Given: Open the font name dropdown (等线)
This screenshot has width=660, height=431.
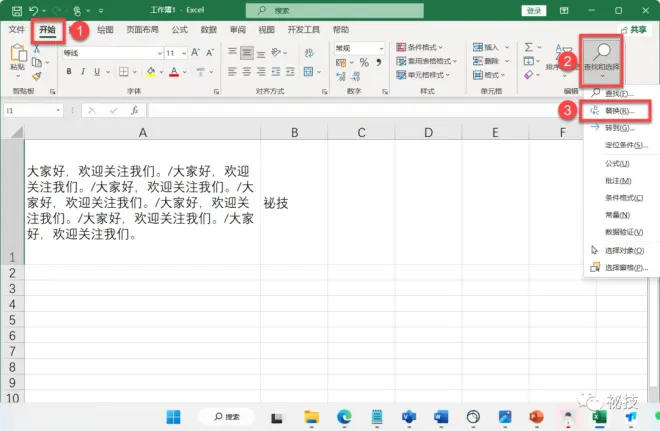Looking at the screenshot, I should (x=160, y=53).
